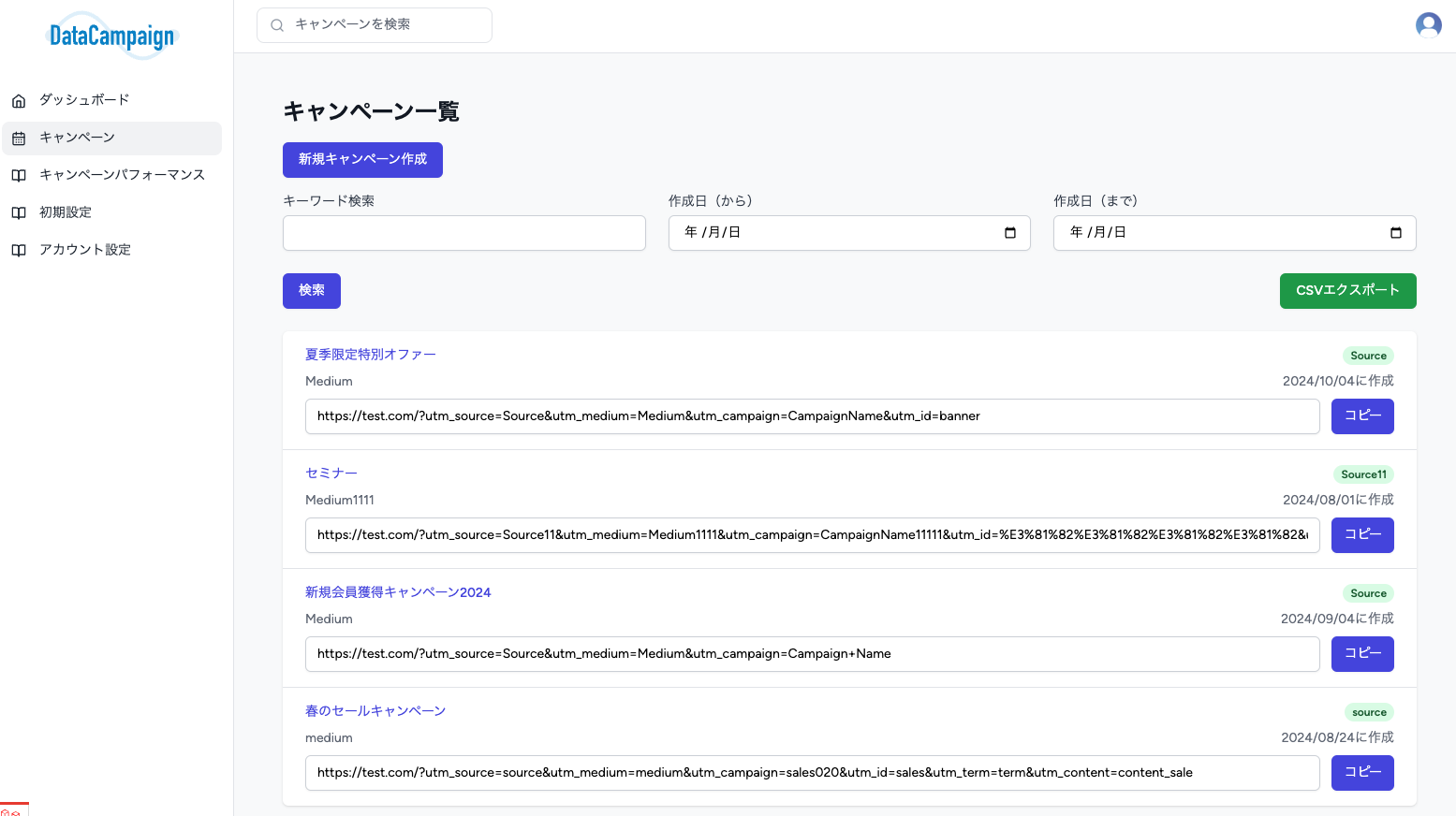This screenshot has width=1456, height=816.
Task: Open ダッシュボード in the sidebar
Action: [112, 100]
